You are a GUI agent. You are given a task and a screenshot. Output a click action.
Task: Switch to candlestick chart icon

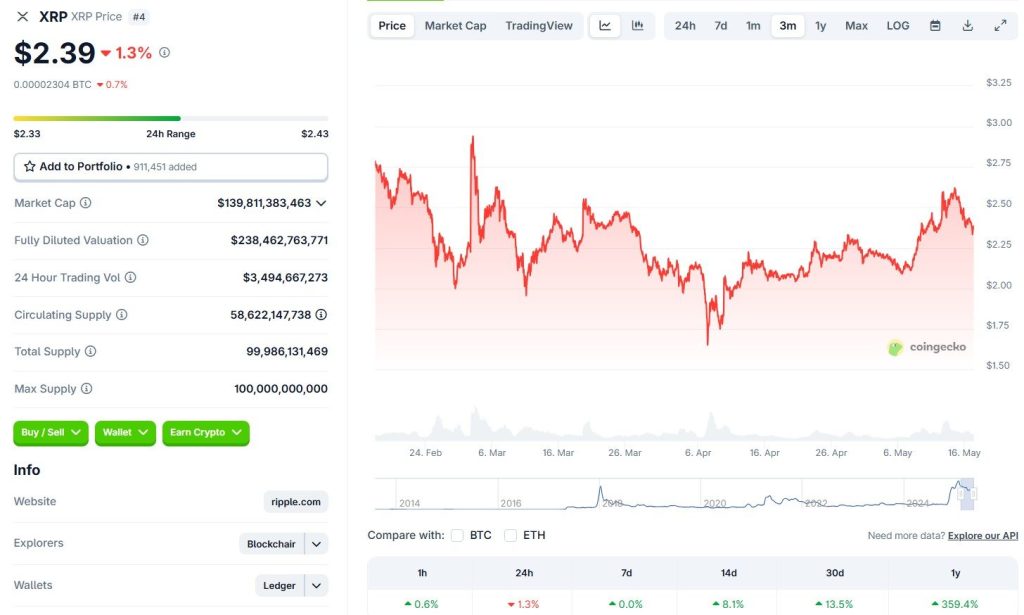(637, 26)
